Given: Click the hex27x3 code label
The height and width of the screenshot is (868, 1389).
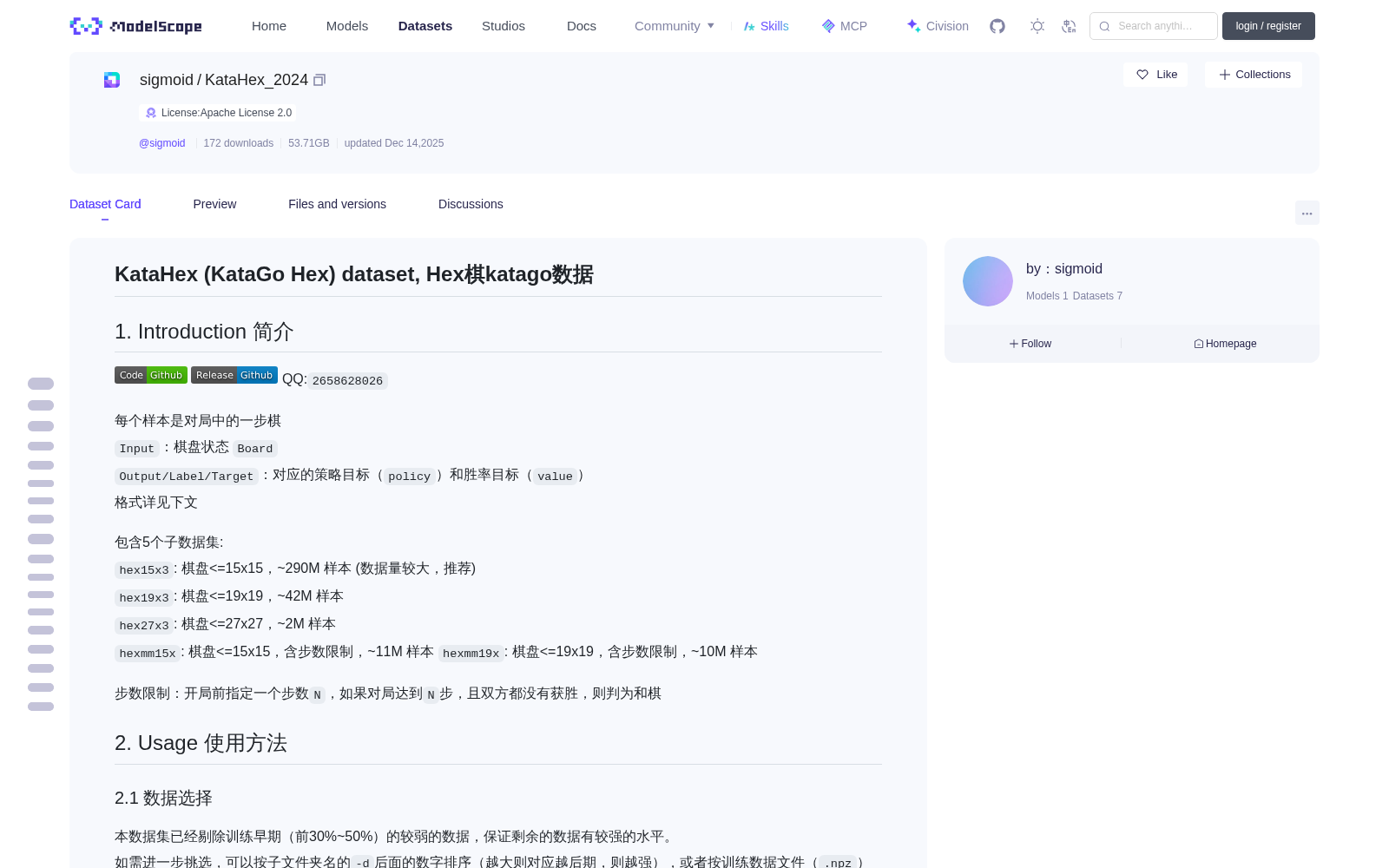Looking at the screenshot, I should click(x=144, y=626).
